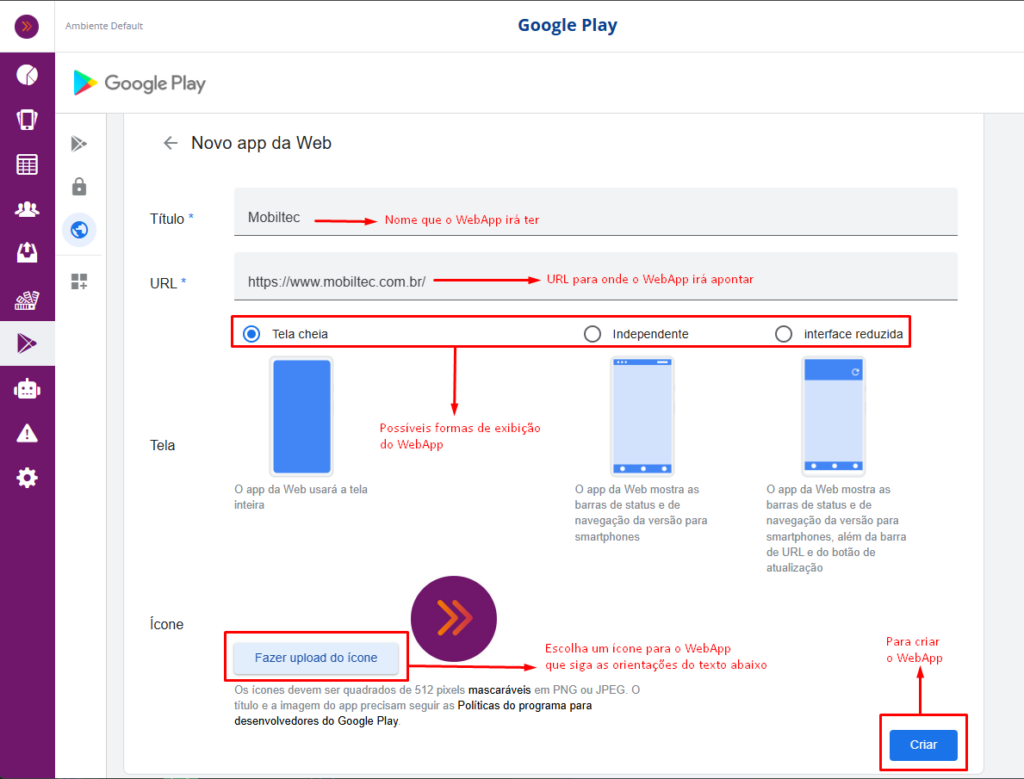Open Políticas do programa para desenvolvedores link

(413, 714)
